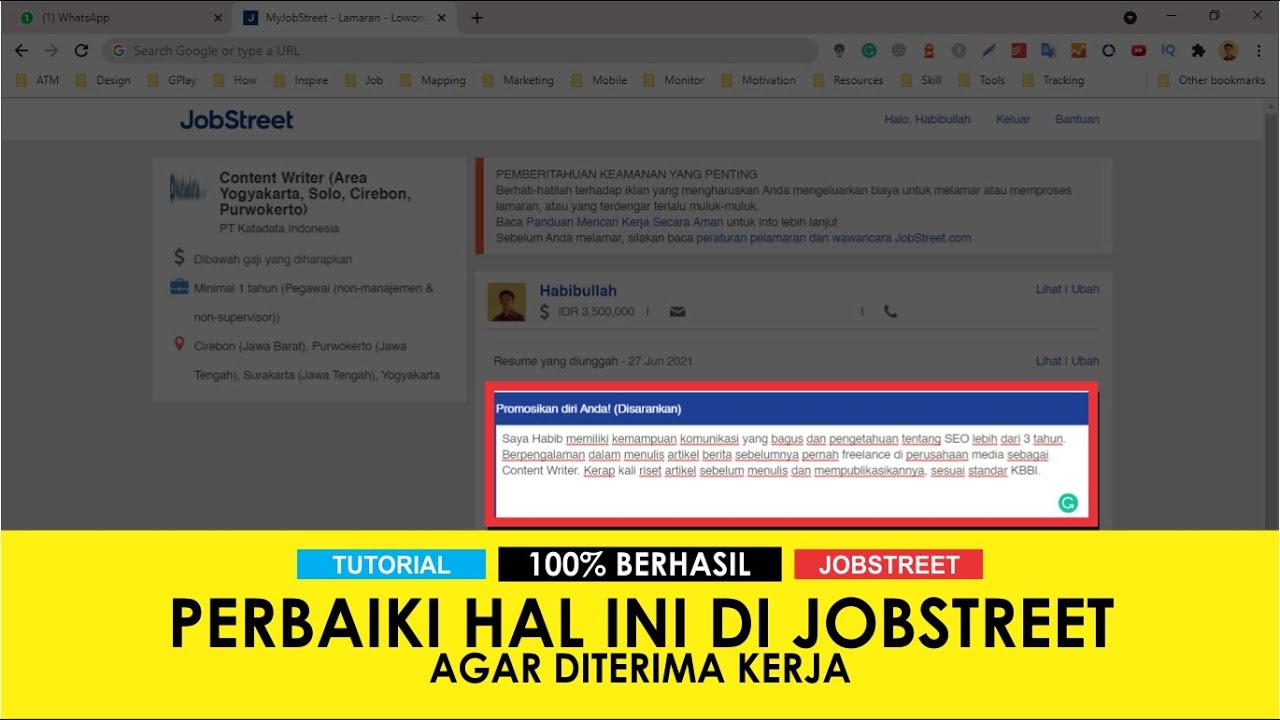
Task: Click the Katadata company logo
Action: tap(187, 188)
